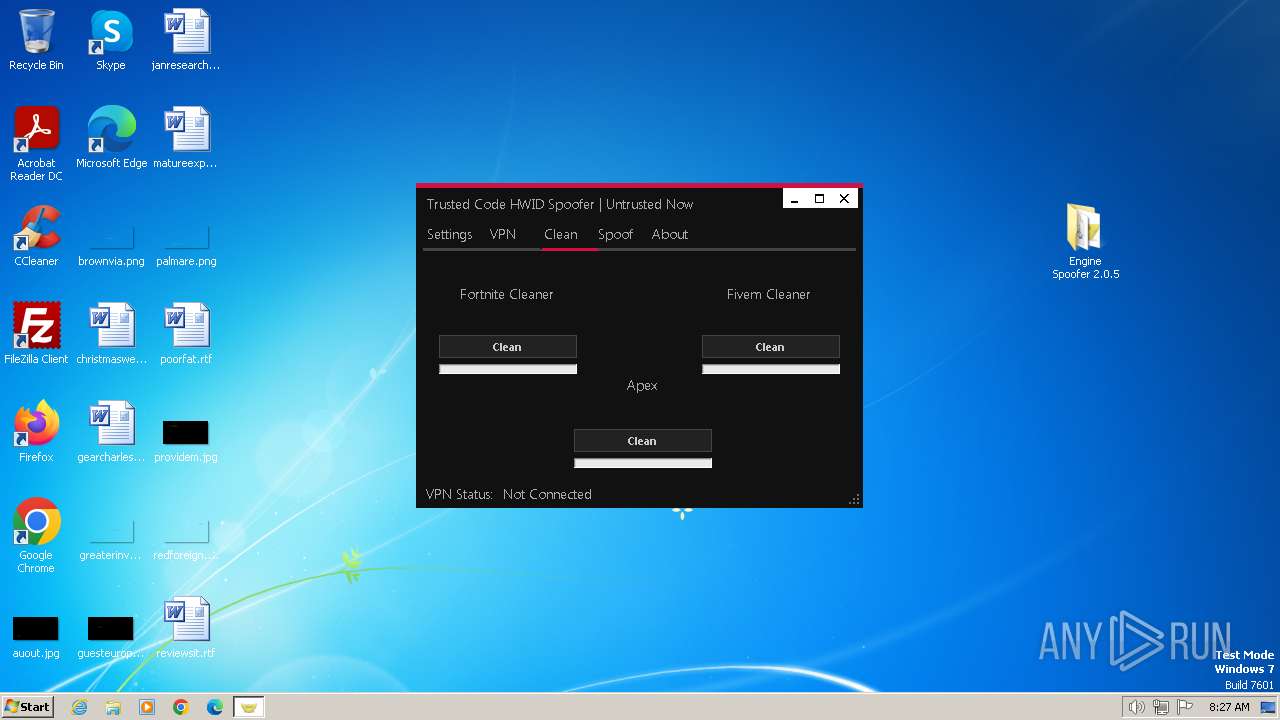Click the Fivem Cleaner label

click(768, 294)
